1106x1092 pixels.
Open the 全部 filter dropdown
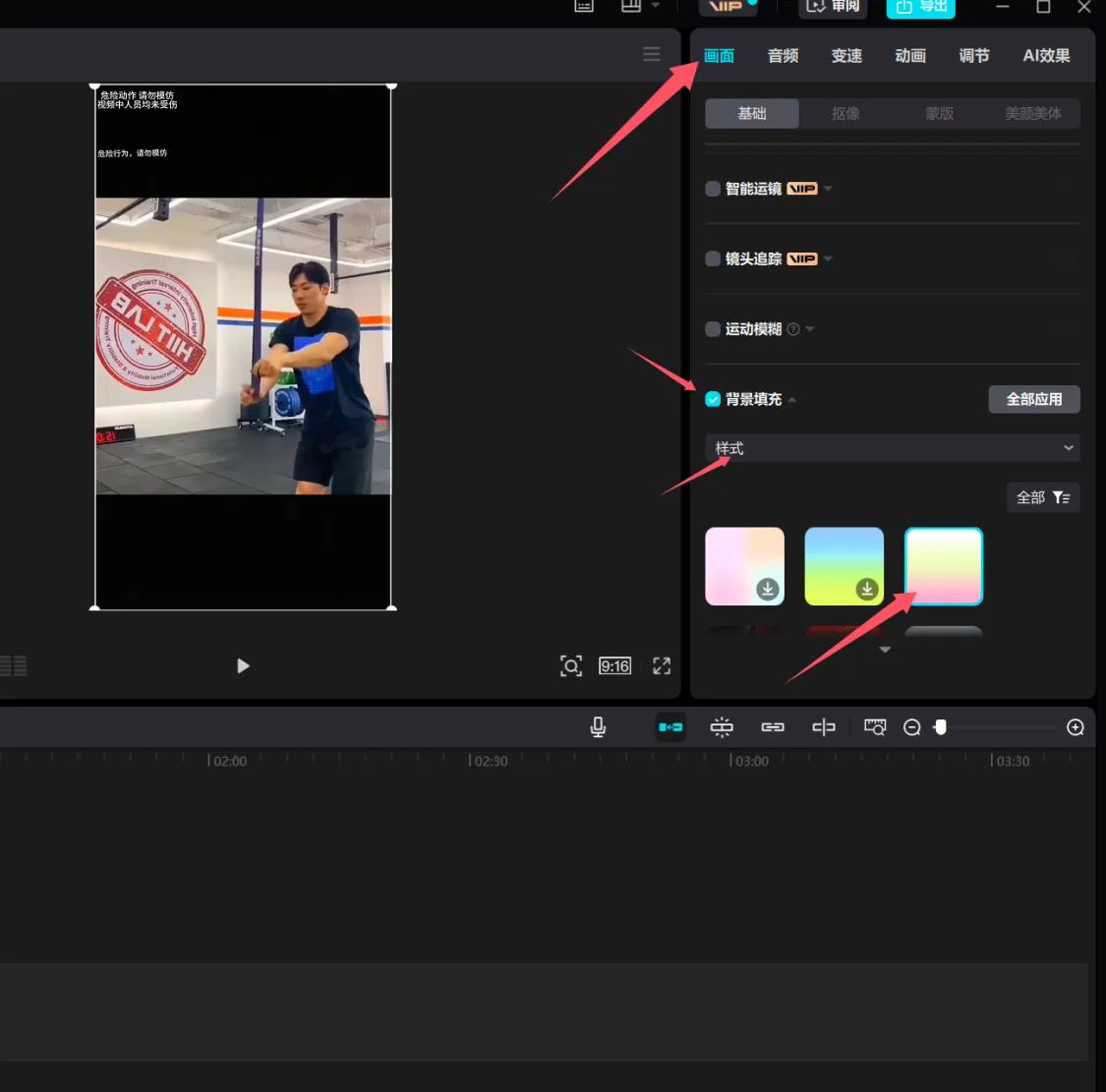point(1043,497)
